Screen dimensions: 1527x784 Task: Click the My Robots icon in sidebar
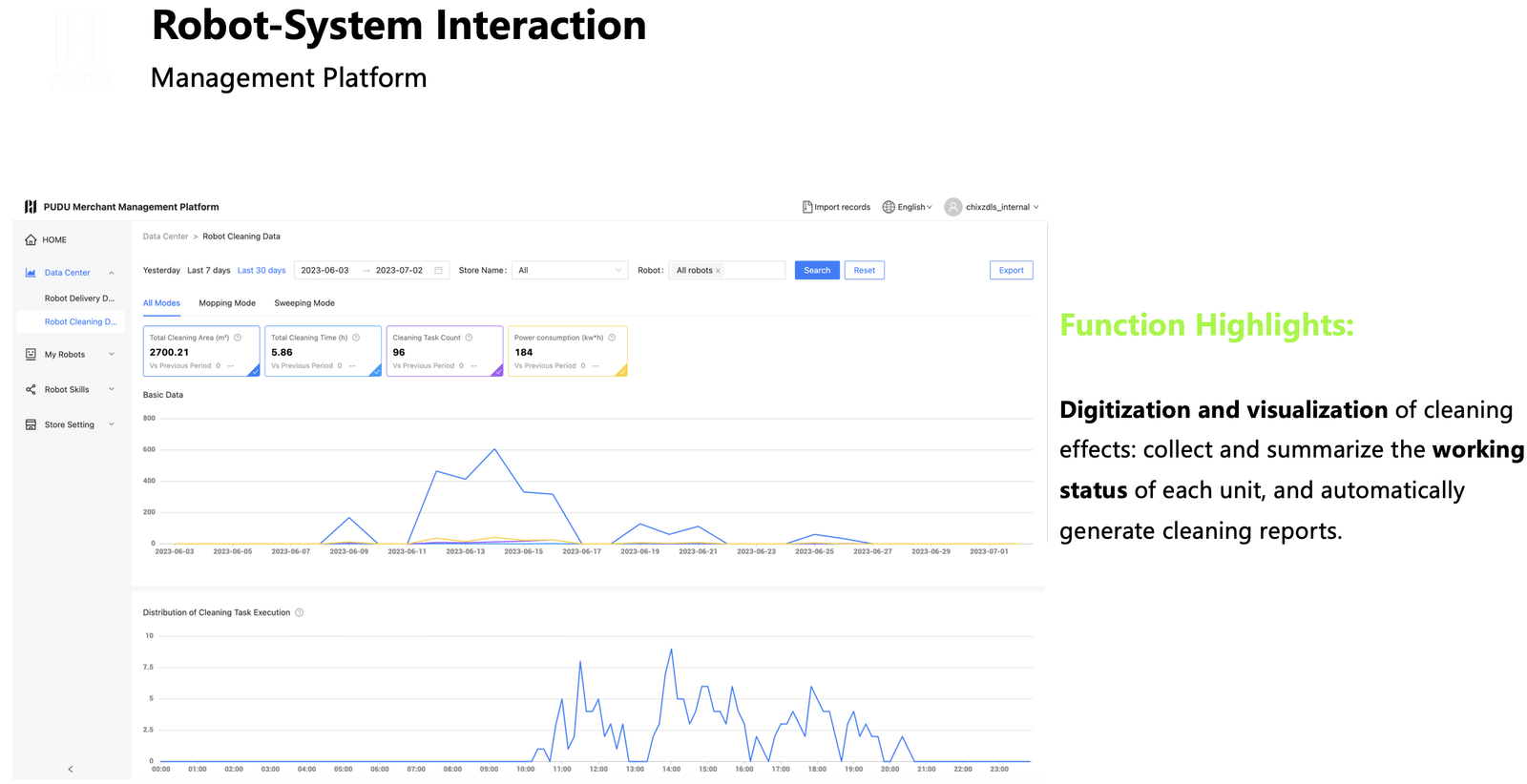click(x=31, y=355)
